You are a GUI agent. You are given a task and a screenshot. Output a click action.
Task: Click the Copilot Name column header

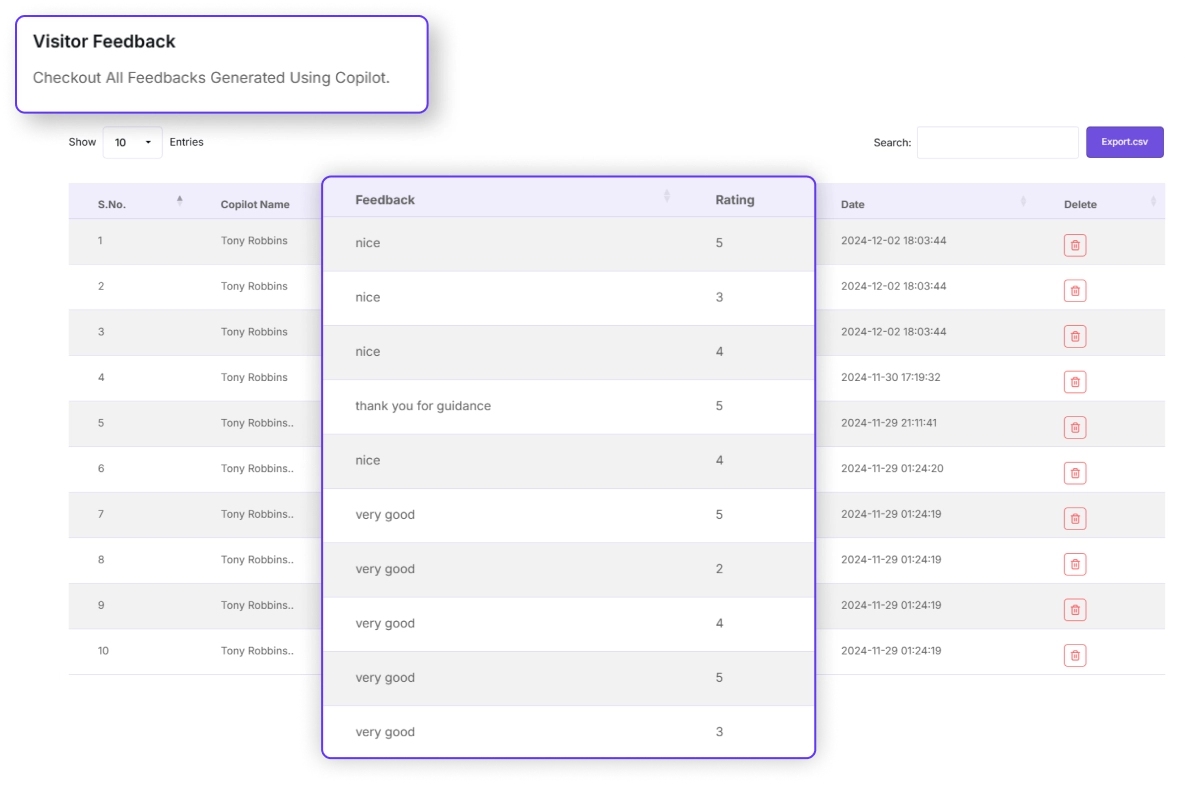tap(255, 204)
